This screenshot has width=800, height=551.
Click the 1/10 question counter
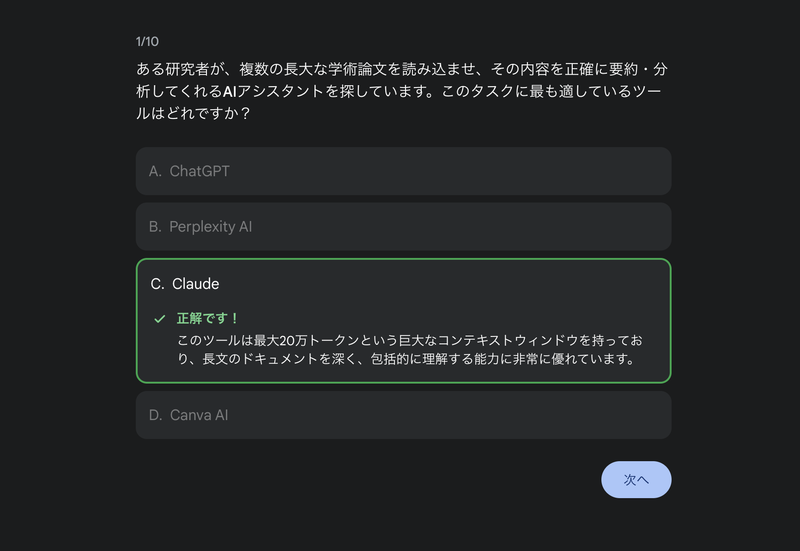click(x=147, y=41)
